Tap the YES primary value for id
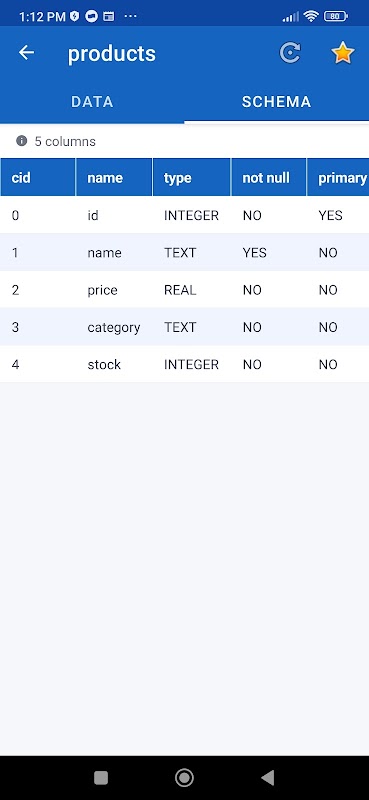369x800 pixels. click(331, 215)
